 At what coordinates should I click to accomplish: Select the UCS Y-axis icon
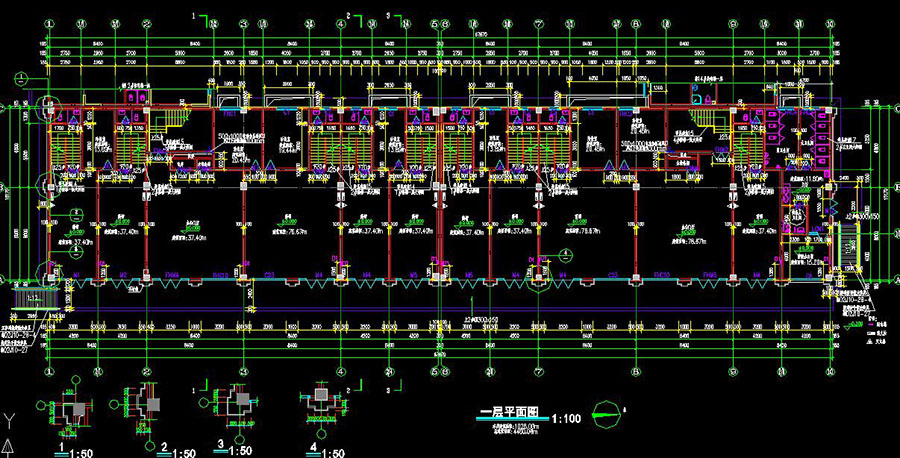[x=8, y=417]
